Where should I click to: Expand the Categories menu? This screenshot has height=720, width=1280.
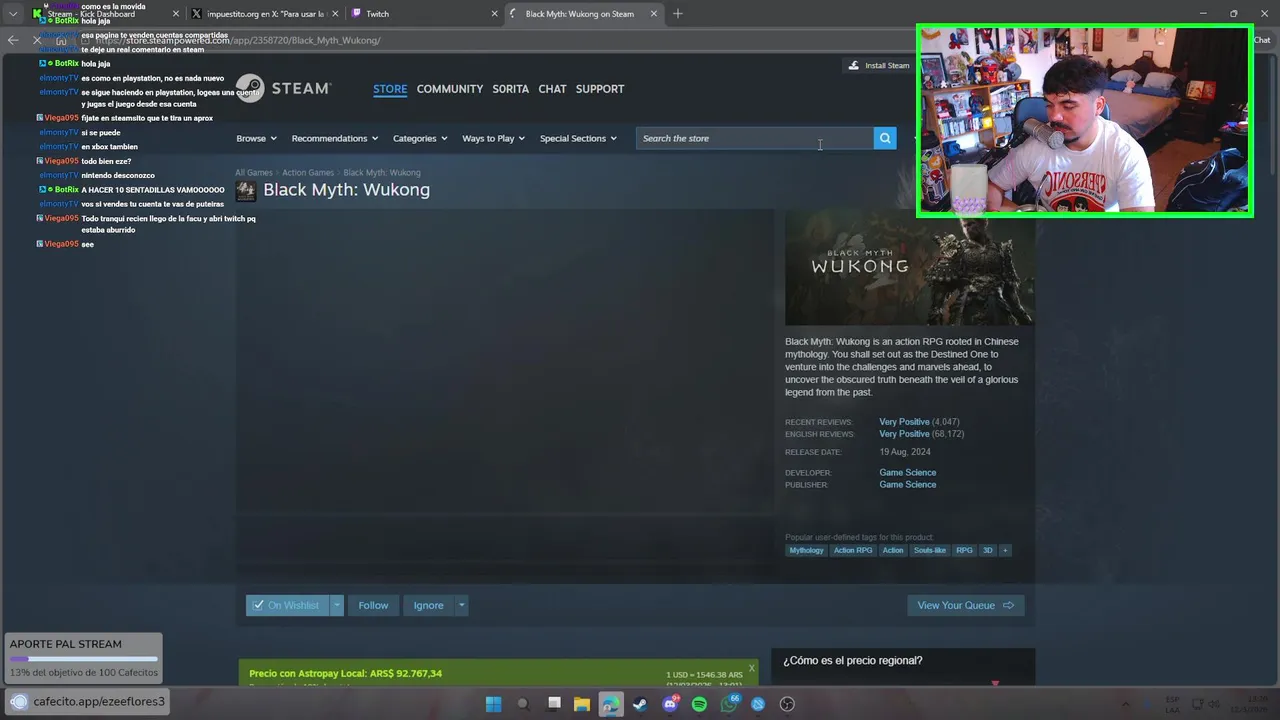pyautogui.click(x=420, y=138)
